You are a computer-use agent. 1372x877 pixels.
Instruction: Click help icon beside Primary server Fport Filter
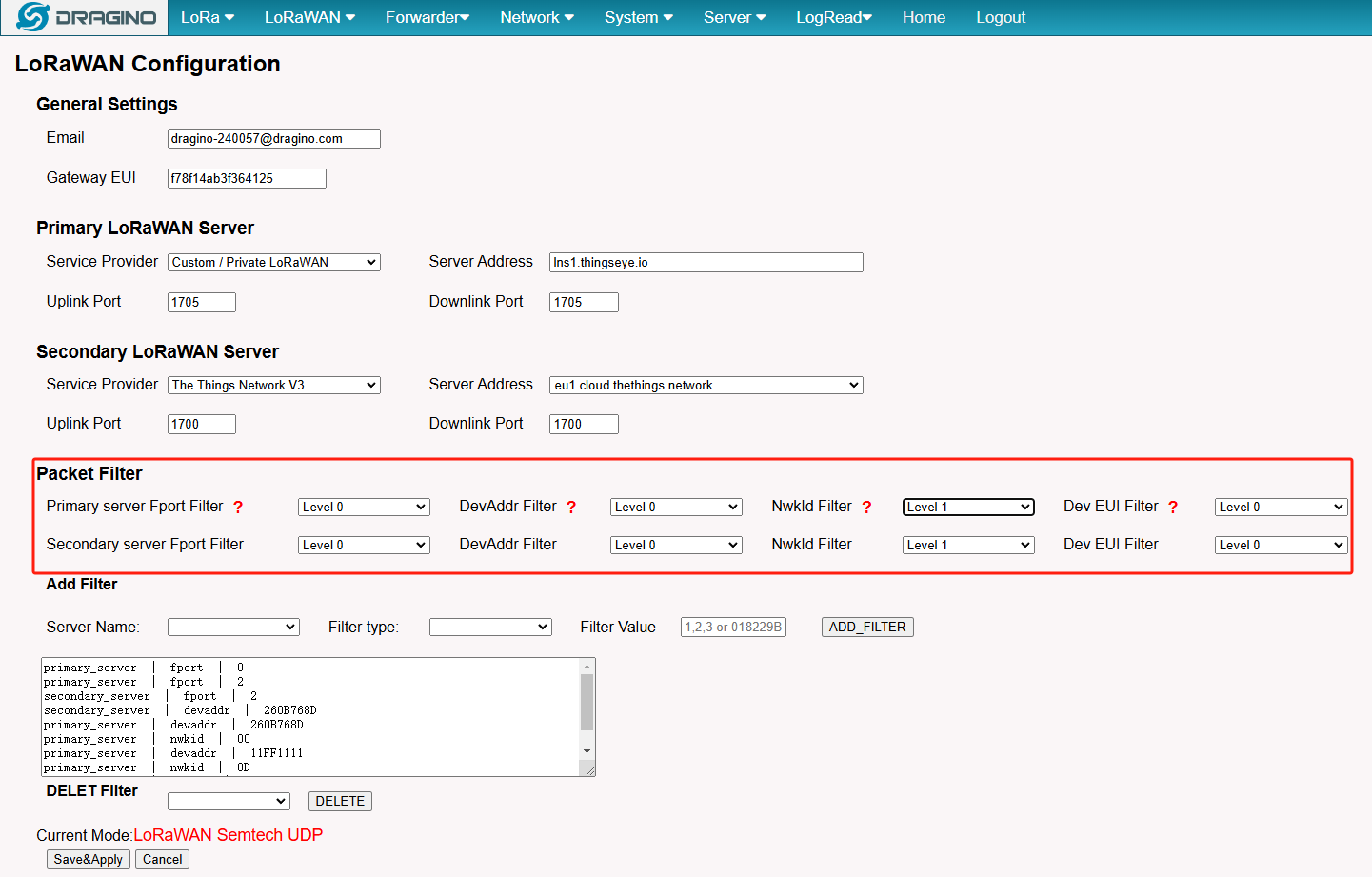(x=238, y=508)
